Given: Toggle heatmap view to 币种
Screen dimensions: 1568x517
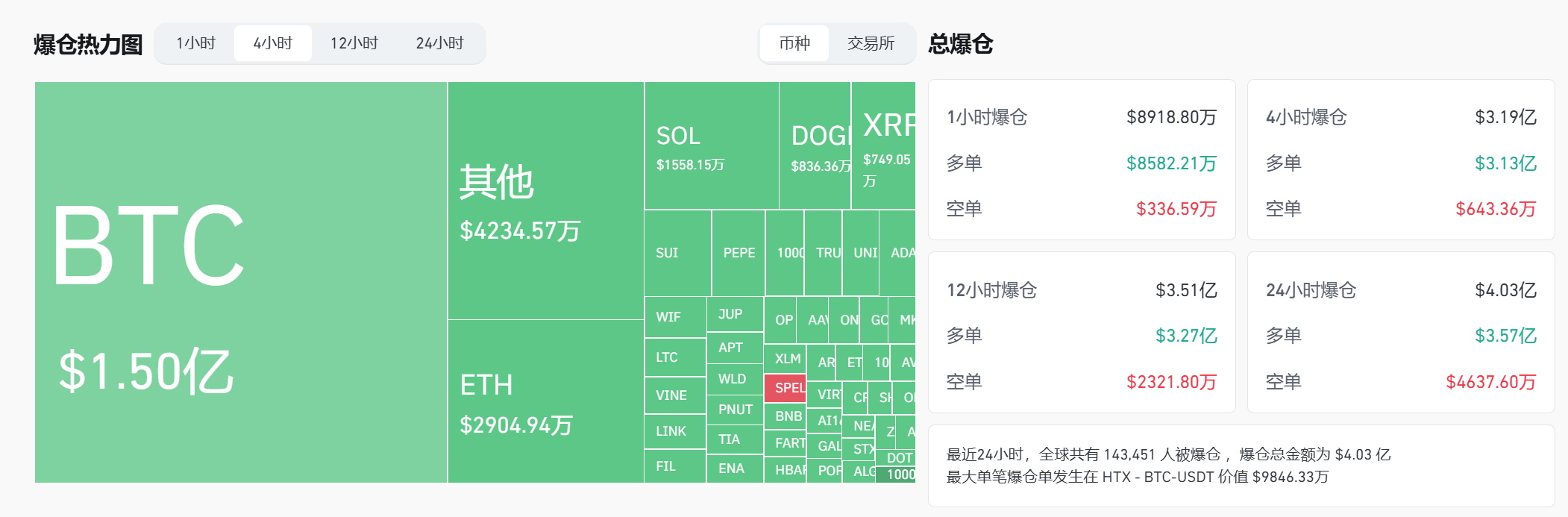Looking at the screenshot, I should (x=794, y=43).
